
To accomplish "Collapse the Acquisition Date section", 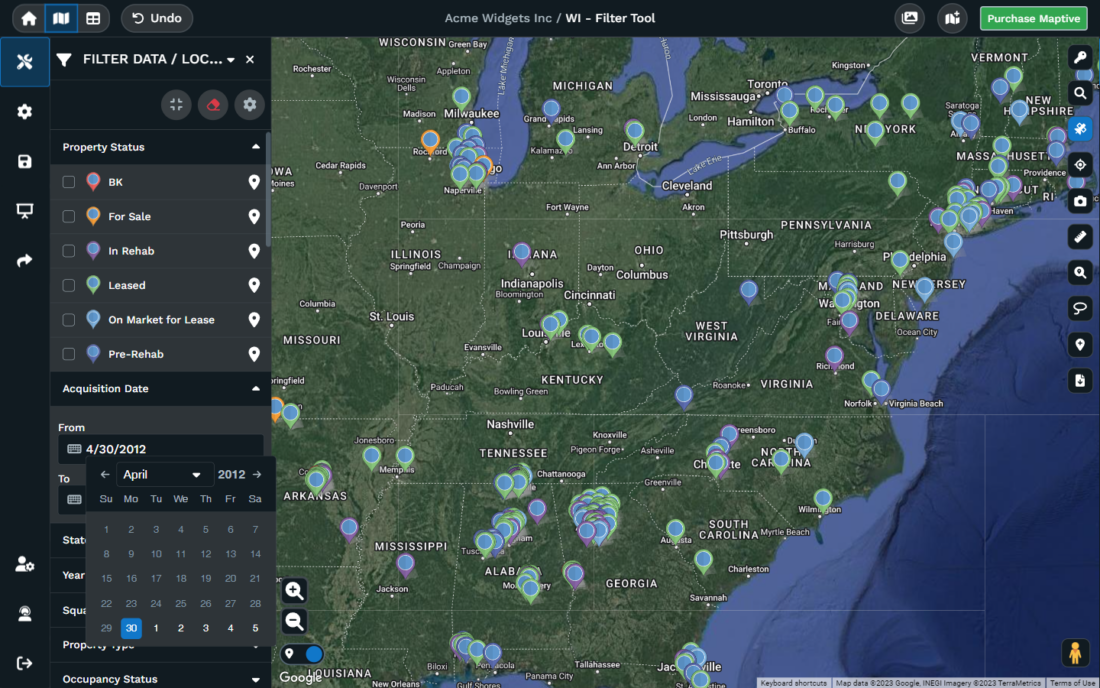I will [255, 388].
